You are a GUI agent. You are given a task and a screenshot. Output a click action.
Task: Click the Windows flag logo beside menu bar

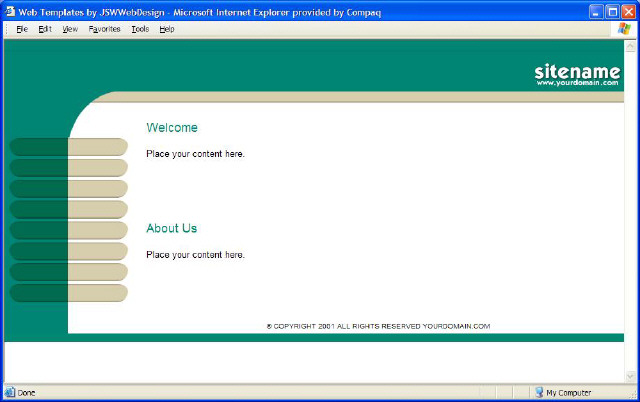coord(624,29)
